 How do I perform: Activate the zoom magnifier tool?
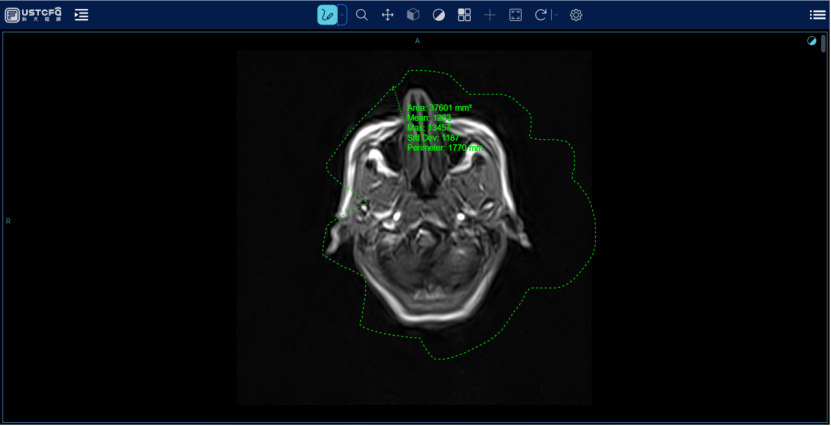[362, 15]
